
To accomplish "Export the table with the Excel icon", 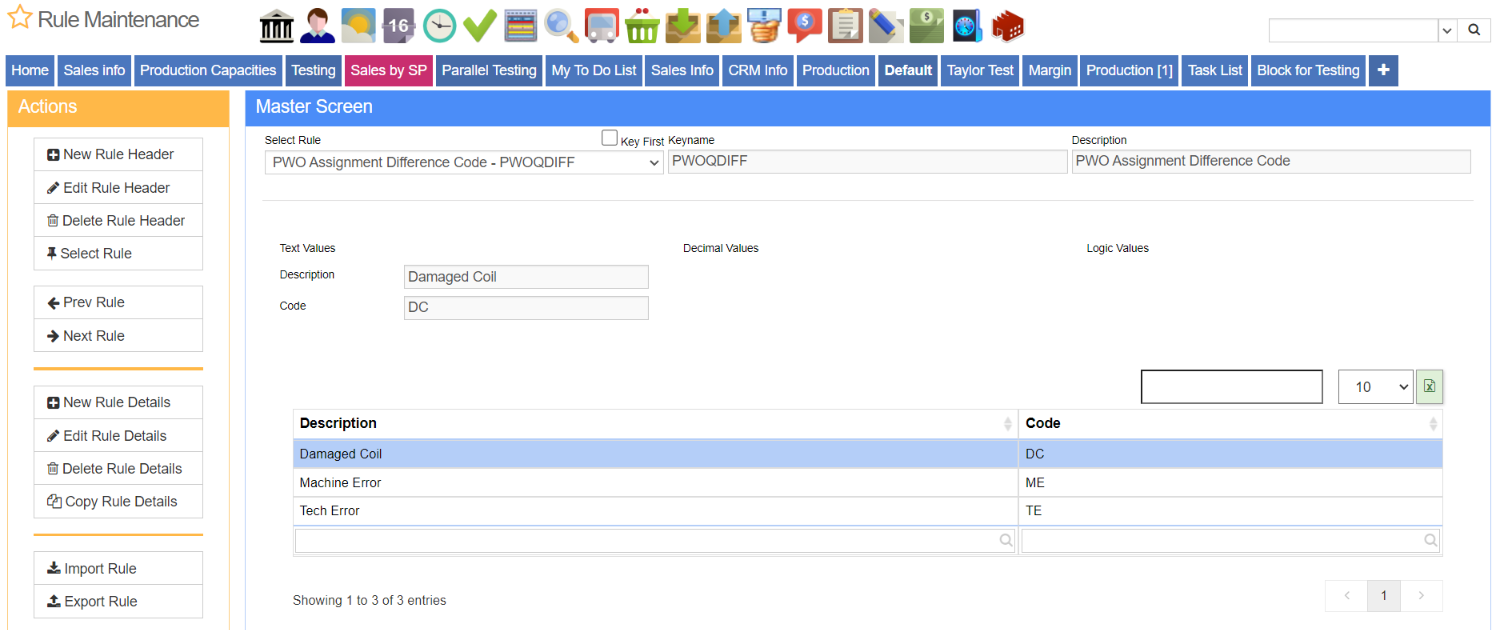I will (x=1429, y=386).
